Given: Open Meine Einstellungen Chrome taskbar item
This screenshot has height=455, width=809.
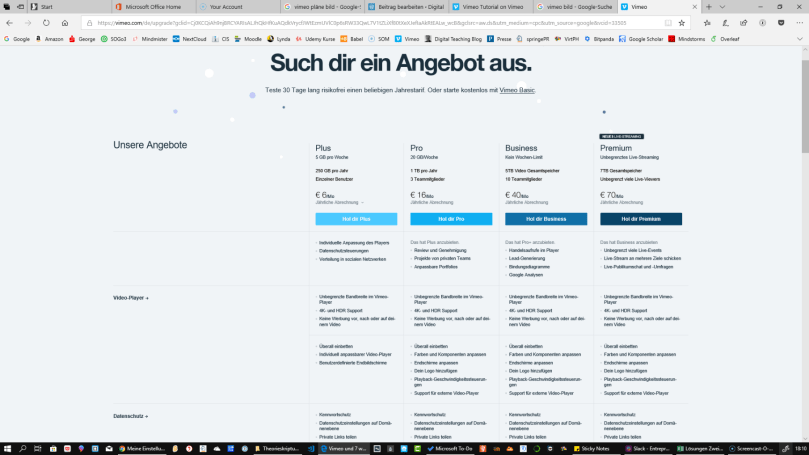Looking at the screenshot, I should pyautogui.click(x=142, y=449).
